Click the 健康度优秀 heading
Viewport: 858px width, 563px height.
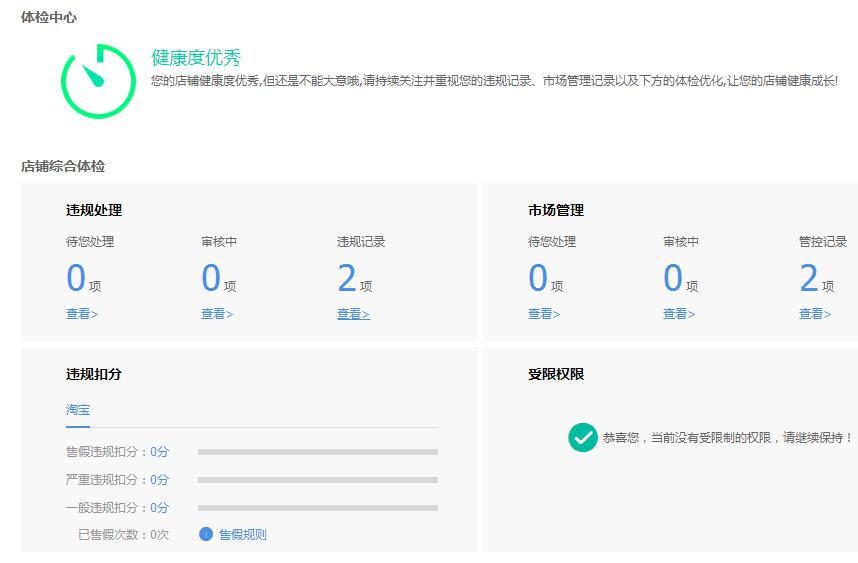click(196, 58)
